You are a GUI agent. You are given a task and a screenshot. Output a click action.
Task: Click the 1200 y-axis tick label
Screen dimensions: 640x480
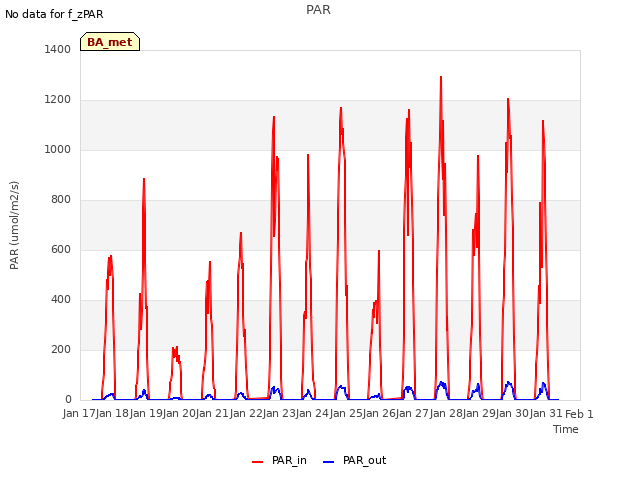click(x=58, y=100)
